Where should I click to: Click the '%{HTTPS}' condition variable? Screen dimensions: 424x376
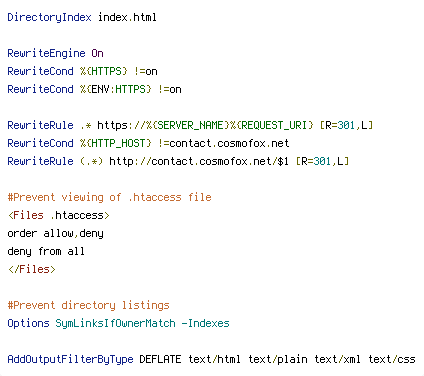[x=104, y=71]
